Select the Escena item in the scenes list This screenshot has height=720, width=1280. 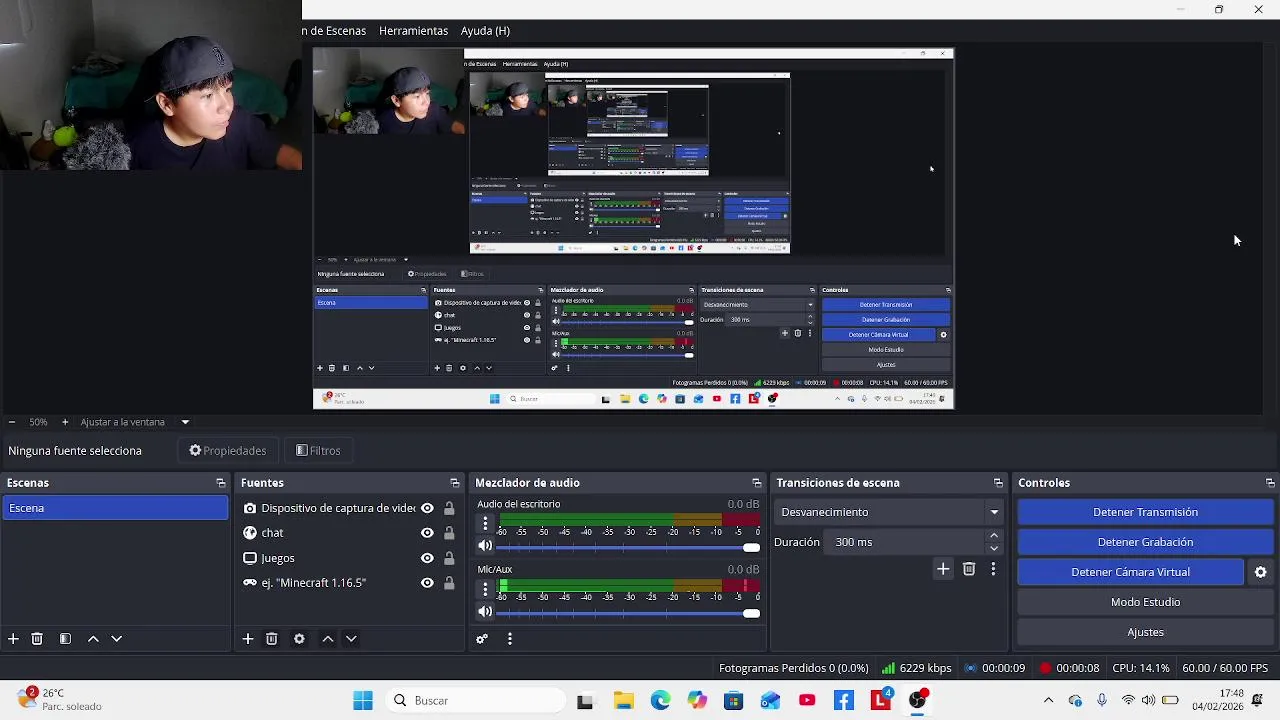[115, 508]
